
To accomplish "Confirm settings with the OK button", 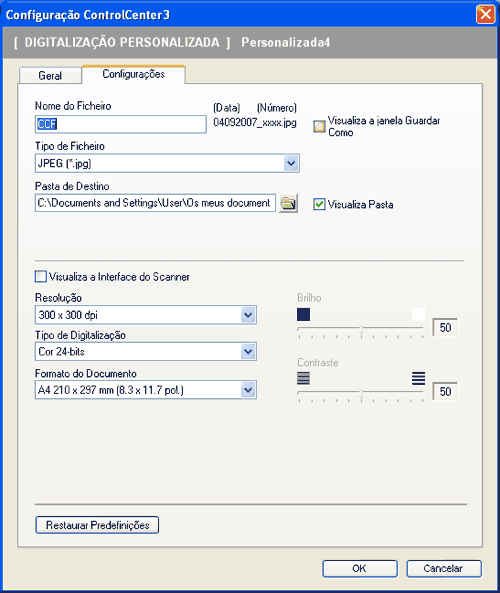I will [360, 568].
